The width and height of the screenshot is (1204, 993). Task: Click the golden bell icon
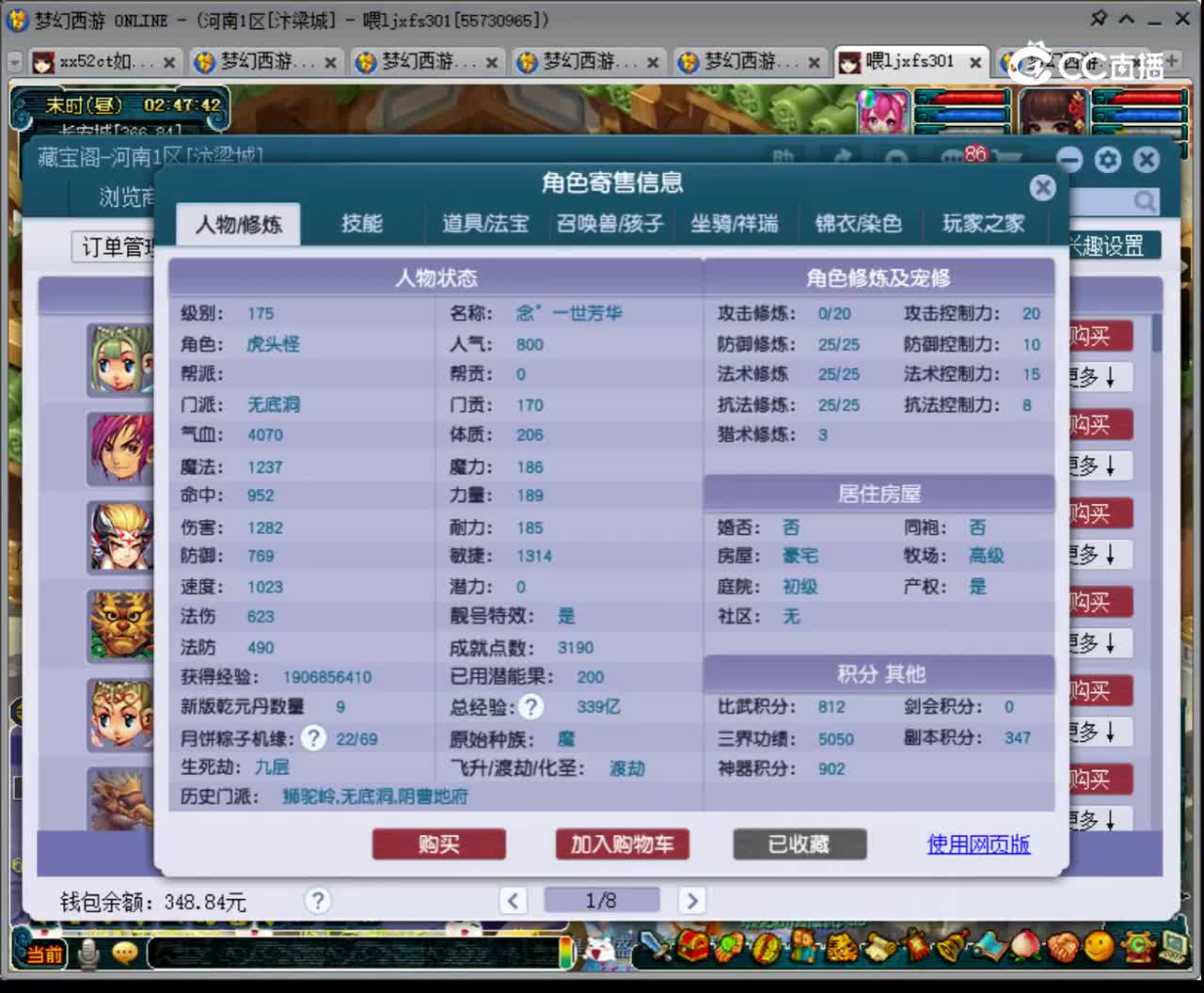[952, 946]
